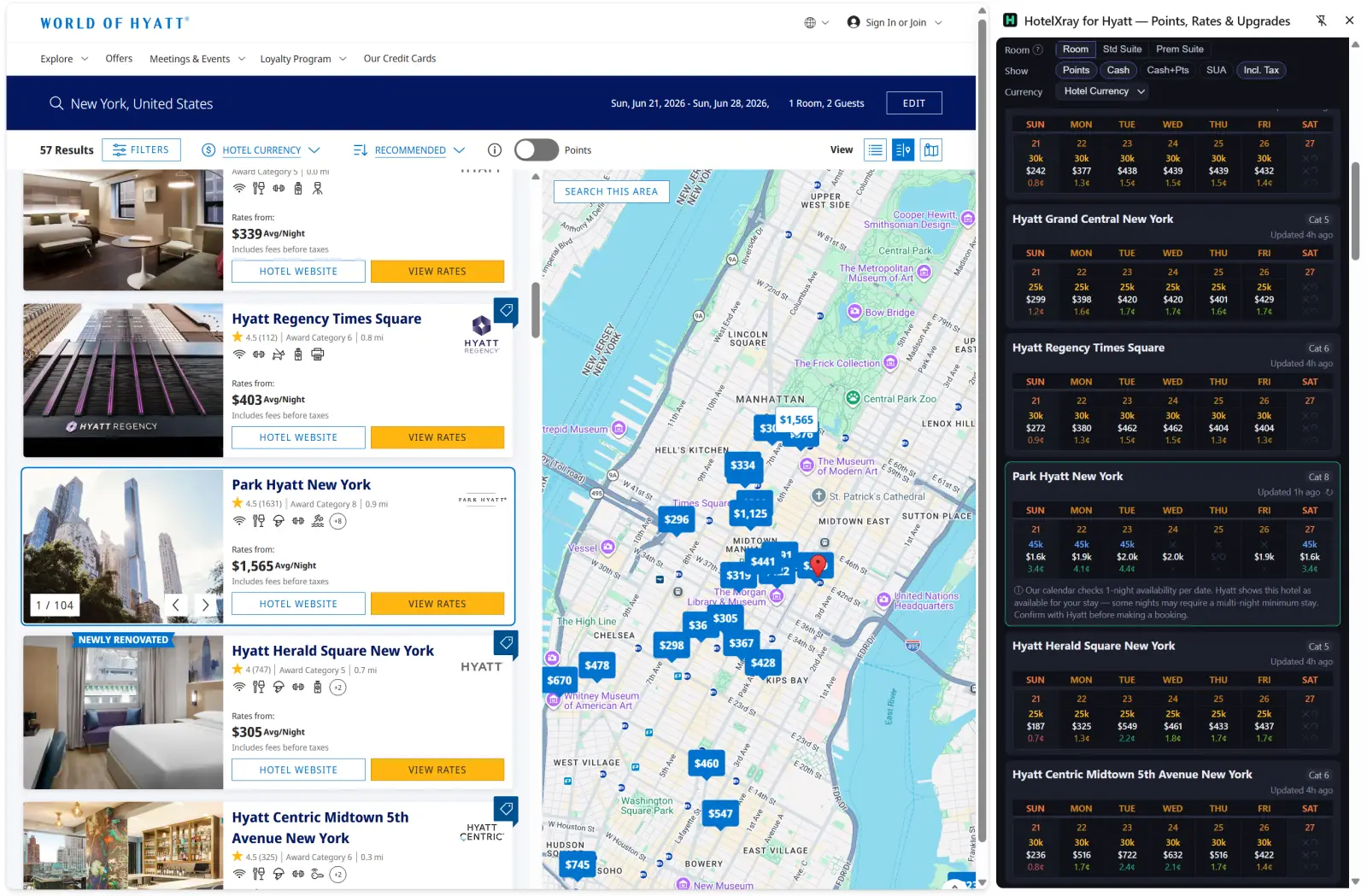This screenshot has width=1367, height=896.
Task: Select the Std Suite option
Action: 1122,50
